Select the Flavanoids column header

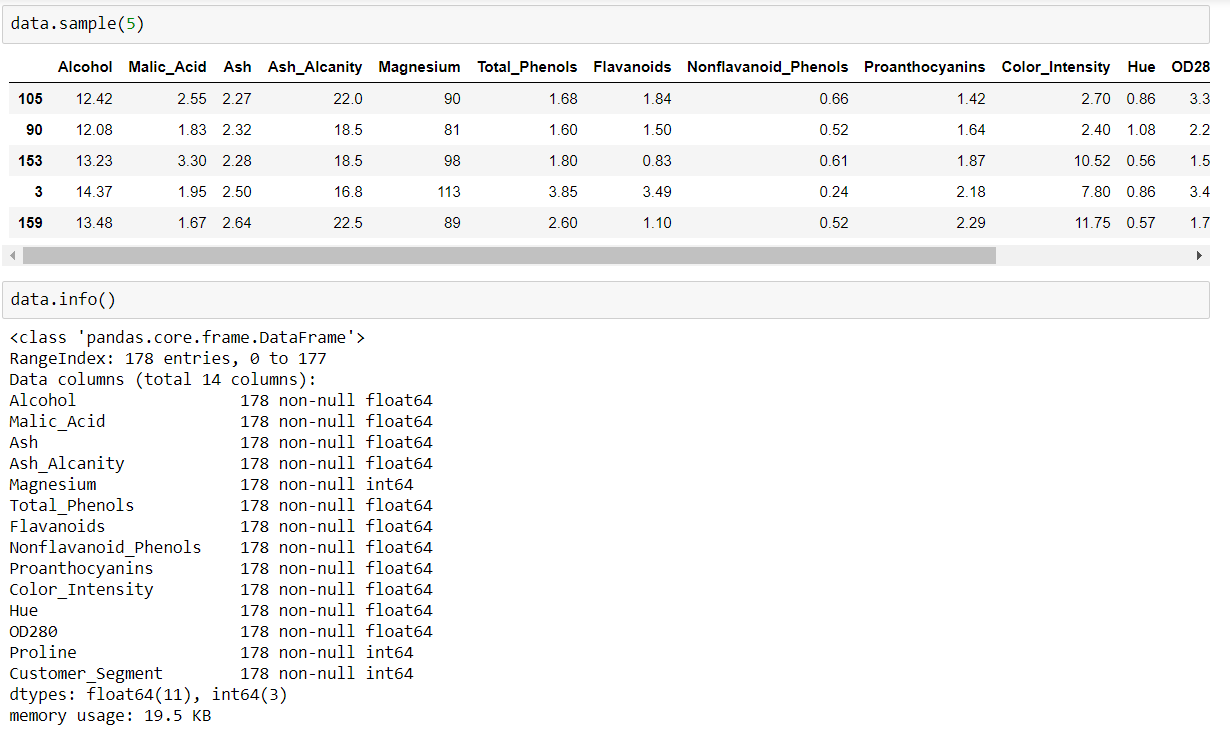click(x=632, y=67)
